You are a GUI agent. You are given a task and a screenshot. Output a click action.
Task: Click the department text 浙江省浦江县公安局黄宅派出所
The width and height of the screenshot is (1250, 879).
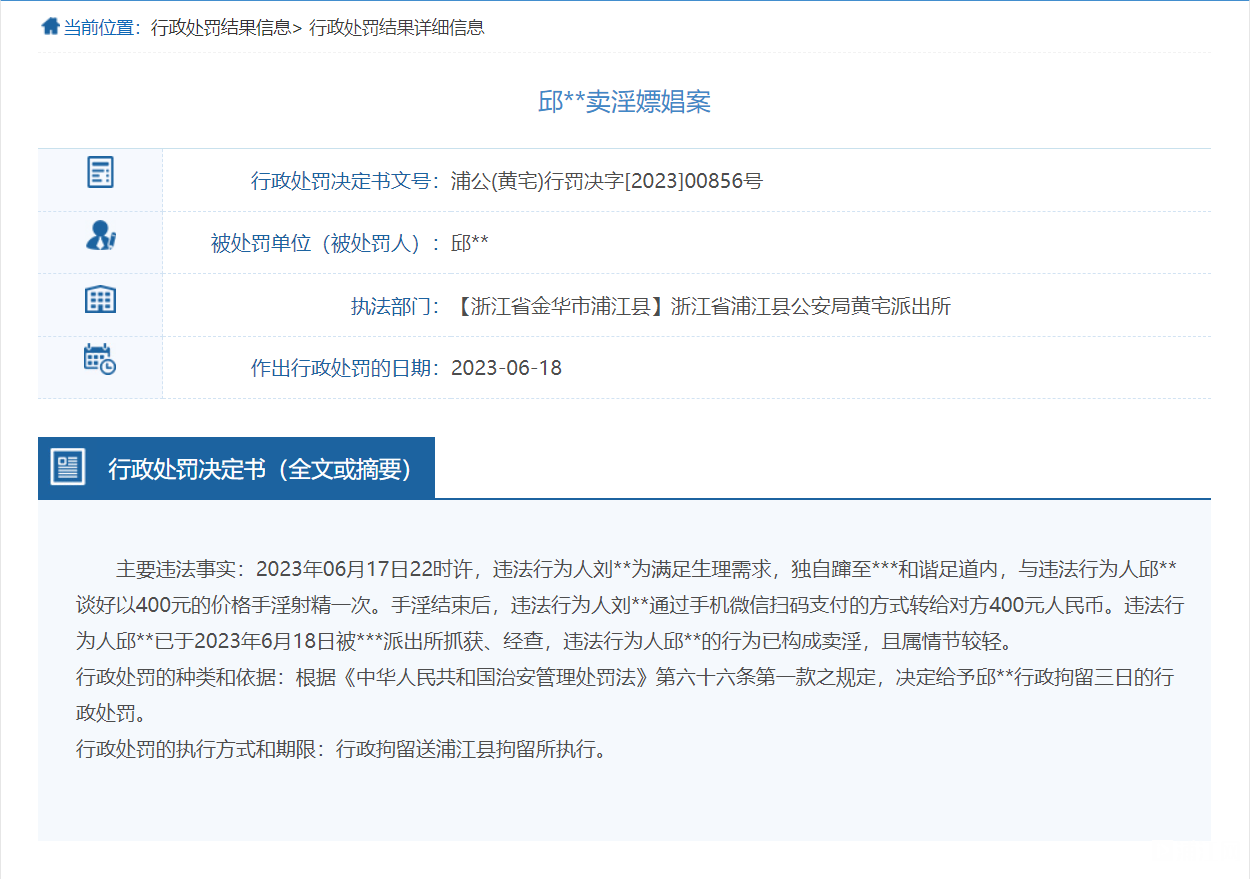[811, 306]
